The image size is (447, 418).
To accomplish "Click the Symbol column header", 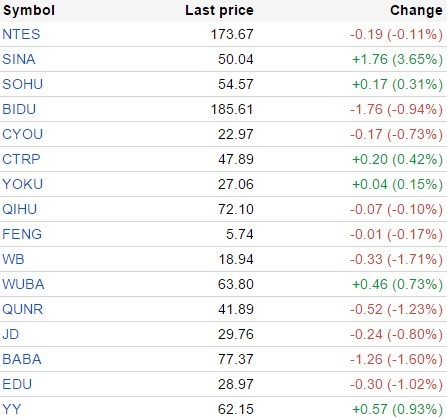I will pos(29,10).
